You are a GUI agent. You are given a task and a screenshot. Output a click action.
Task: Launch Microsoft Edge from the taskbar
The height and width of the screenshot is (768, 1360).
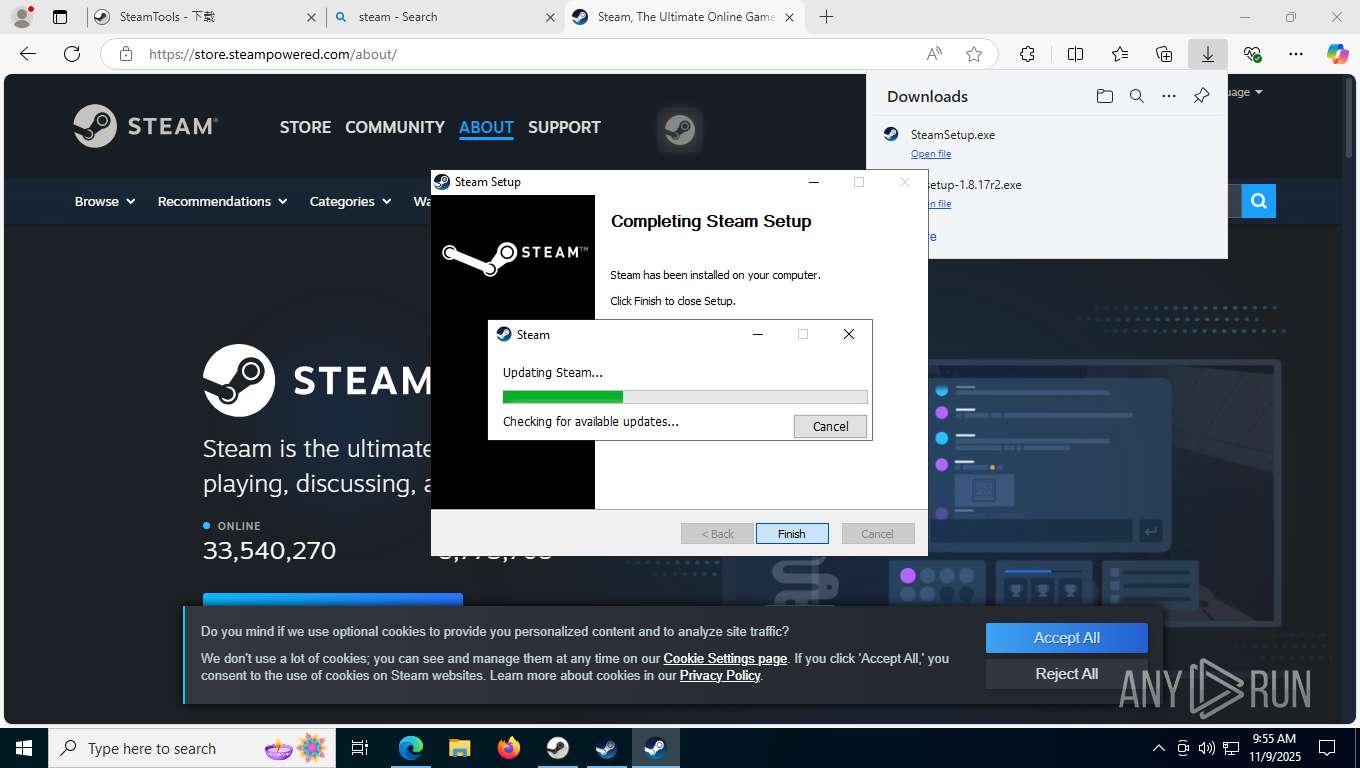tap(410, 748)
